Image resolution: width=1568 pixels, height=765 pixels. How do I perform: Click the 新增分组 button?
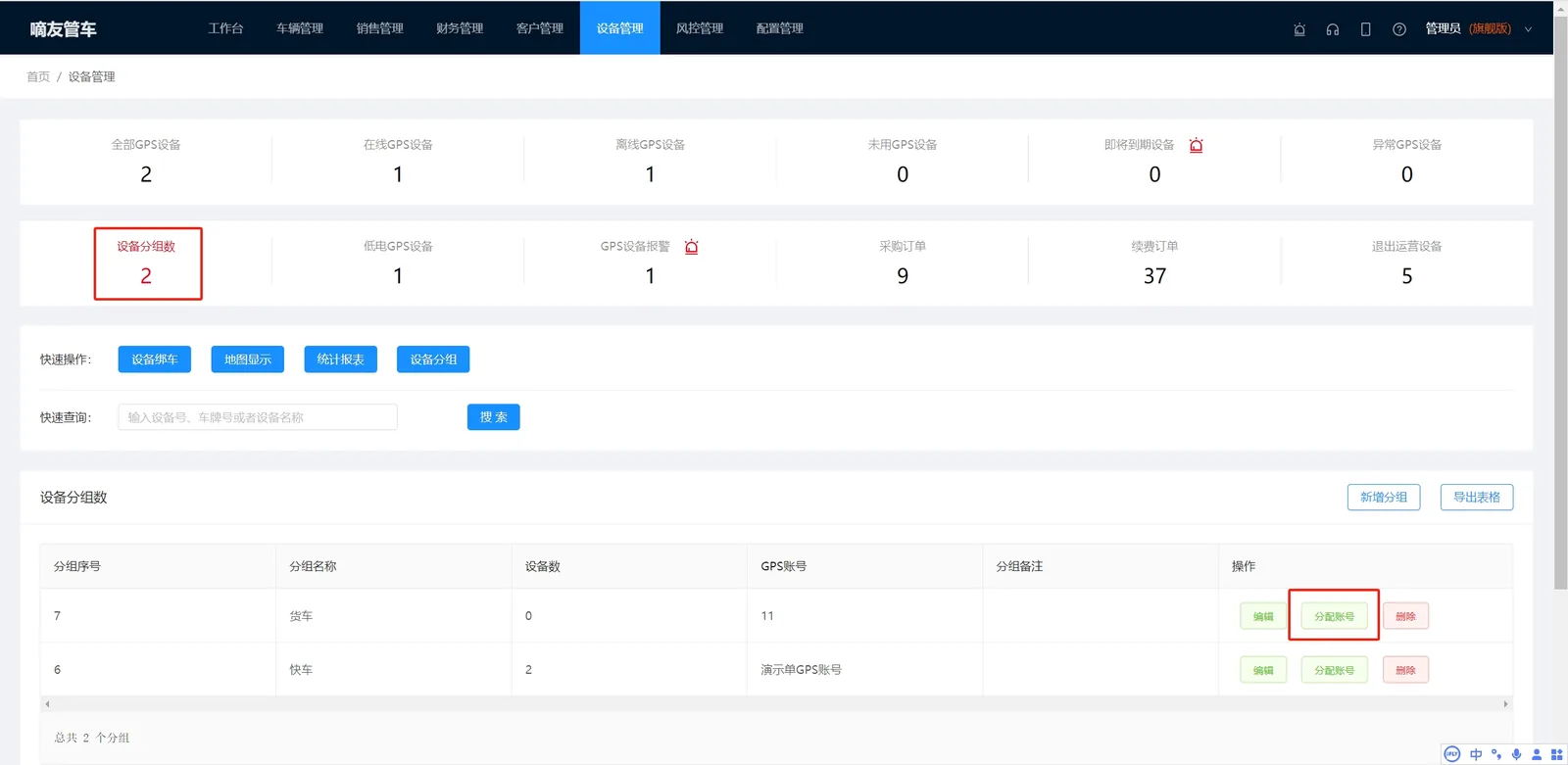pos(1384,498)
